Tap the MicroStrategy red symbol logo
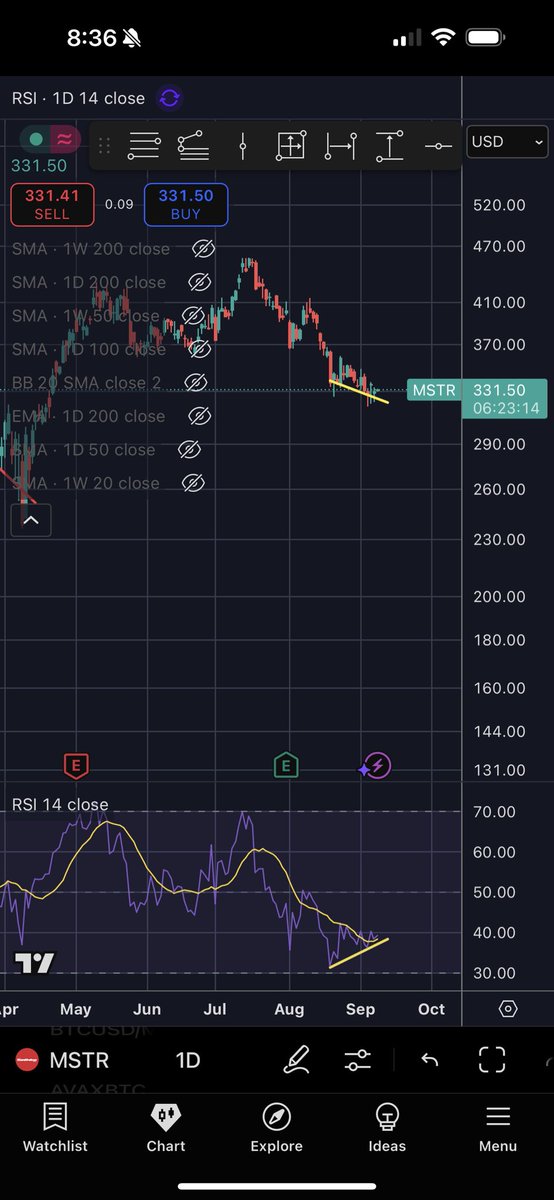 tap(26, 1059)
